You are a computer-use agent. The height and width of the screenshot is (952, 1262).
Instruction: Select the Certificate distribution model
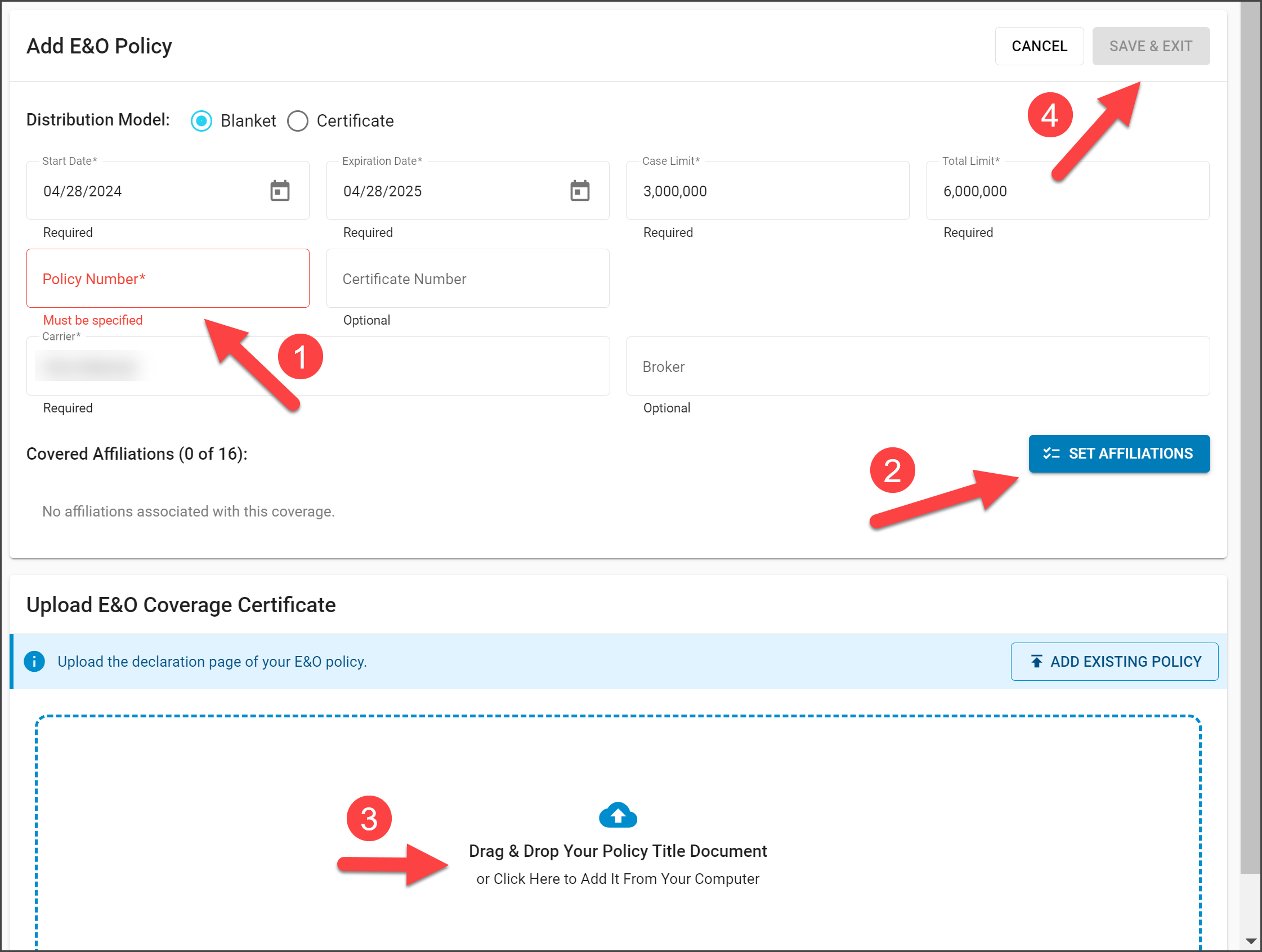298,121
